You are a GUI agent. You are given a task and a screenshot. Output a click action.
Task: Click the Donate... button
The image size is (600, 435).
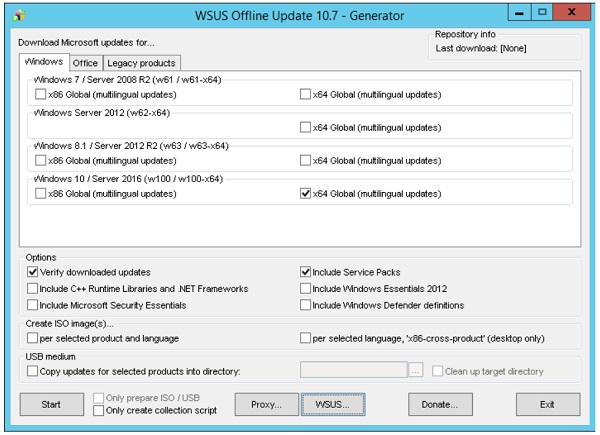click(x=440, y=404)
